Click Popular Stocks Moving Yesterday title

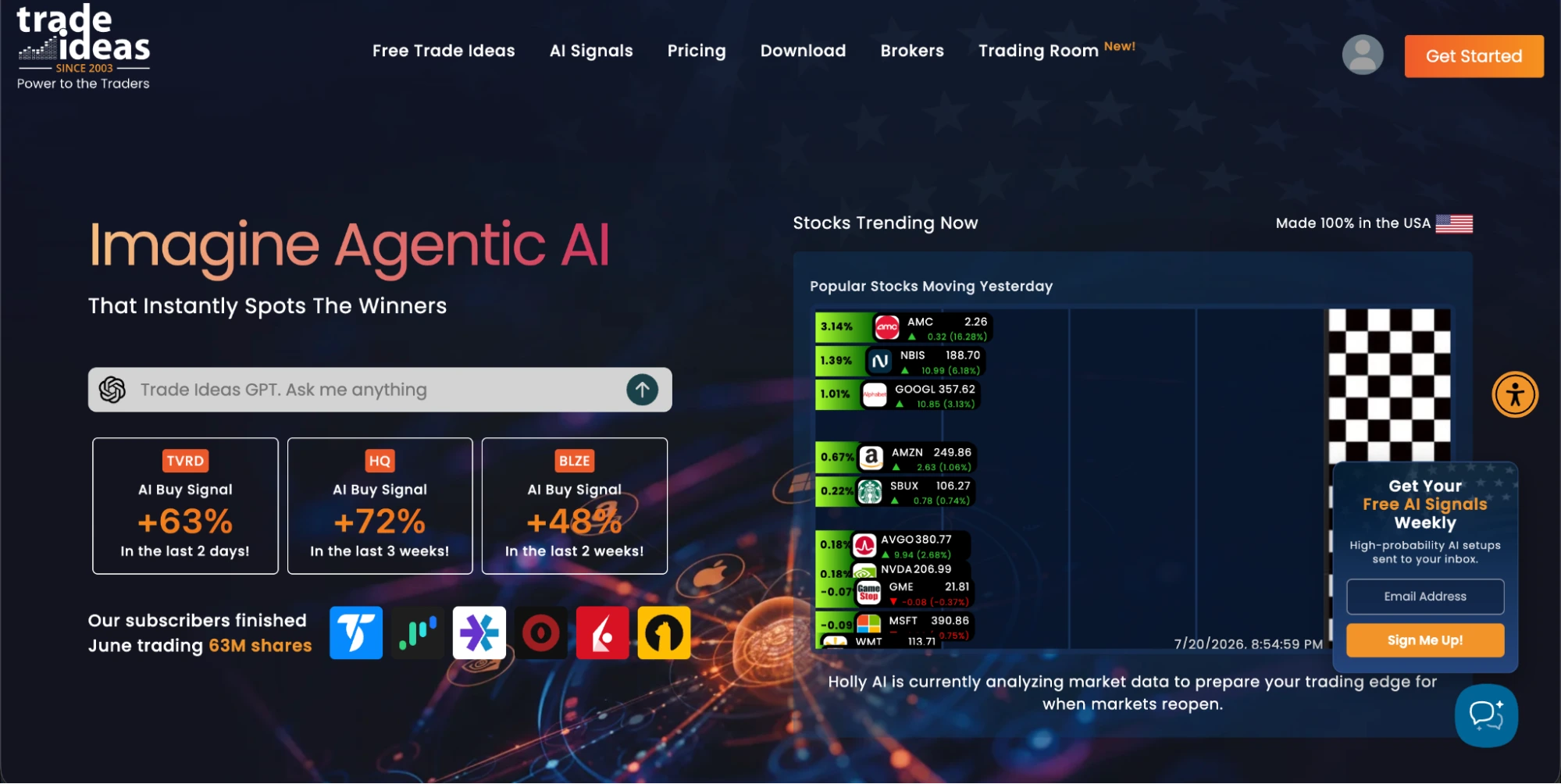(931, 287)
